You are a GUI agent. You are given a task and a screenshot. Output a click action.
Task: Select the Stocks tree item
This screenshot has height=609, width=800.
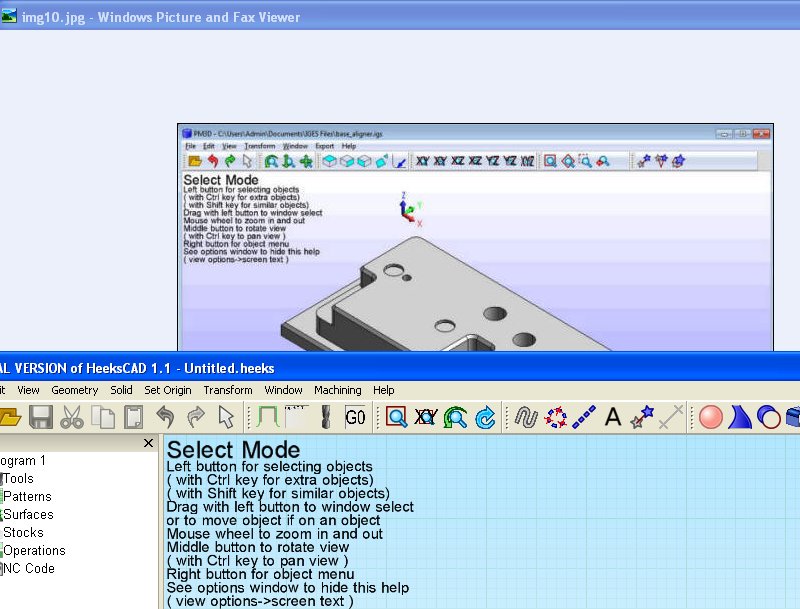click(x=23, y=532)
